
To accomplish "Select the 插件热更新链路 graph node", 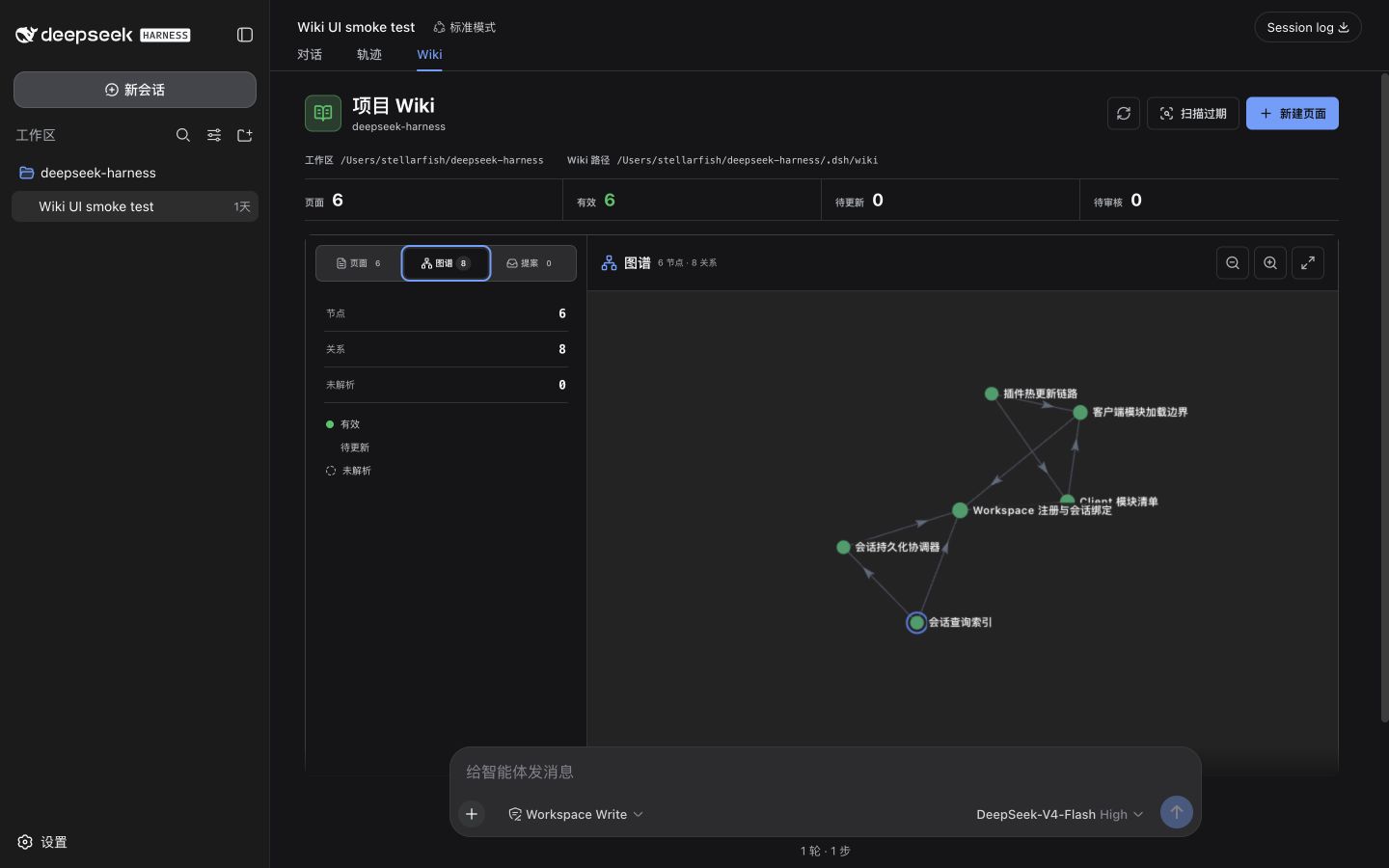I will tap(992, 393).
